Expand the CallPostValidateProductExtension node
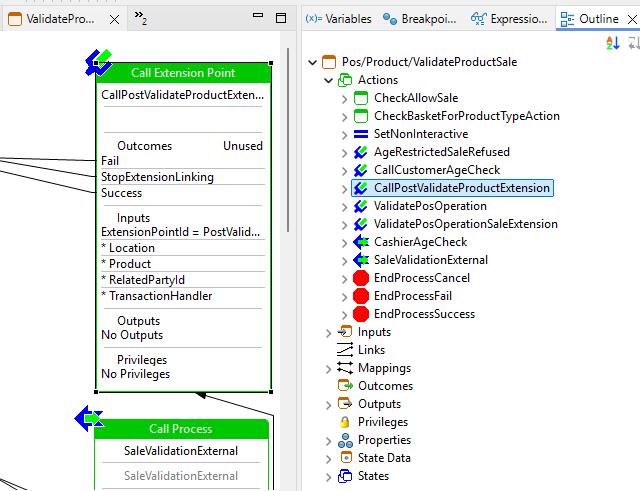 (344, 189)
